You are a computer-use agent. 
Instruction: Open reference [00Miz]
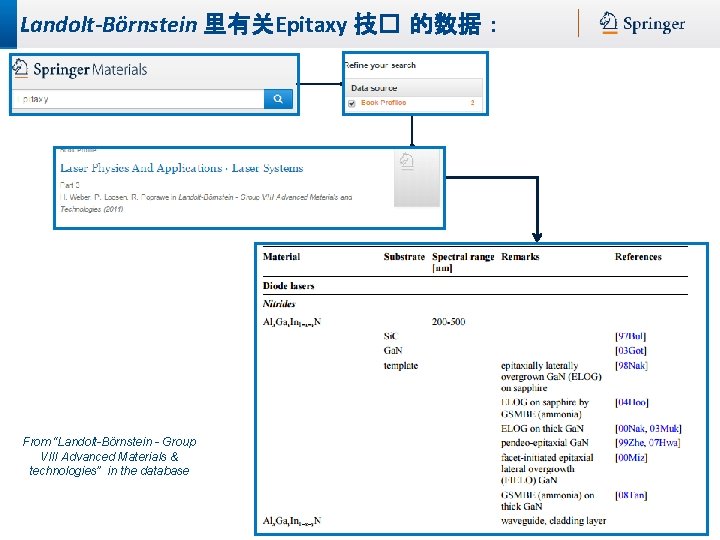[631, 457]
